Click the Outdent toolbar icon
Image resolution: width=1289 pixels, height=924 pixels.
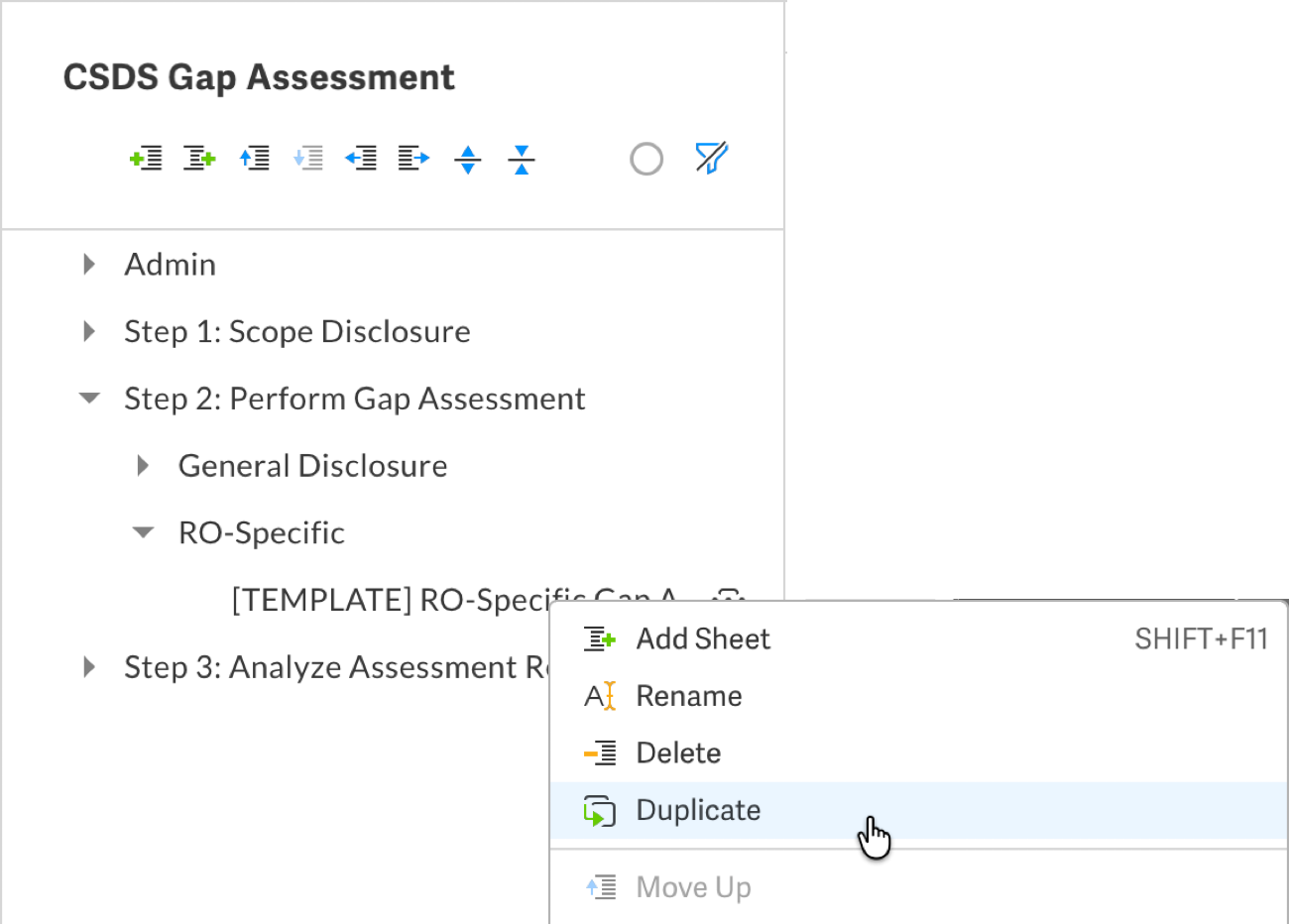[x=361, y=159]
